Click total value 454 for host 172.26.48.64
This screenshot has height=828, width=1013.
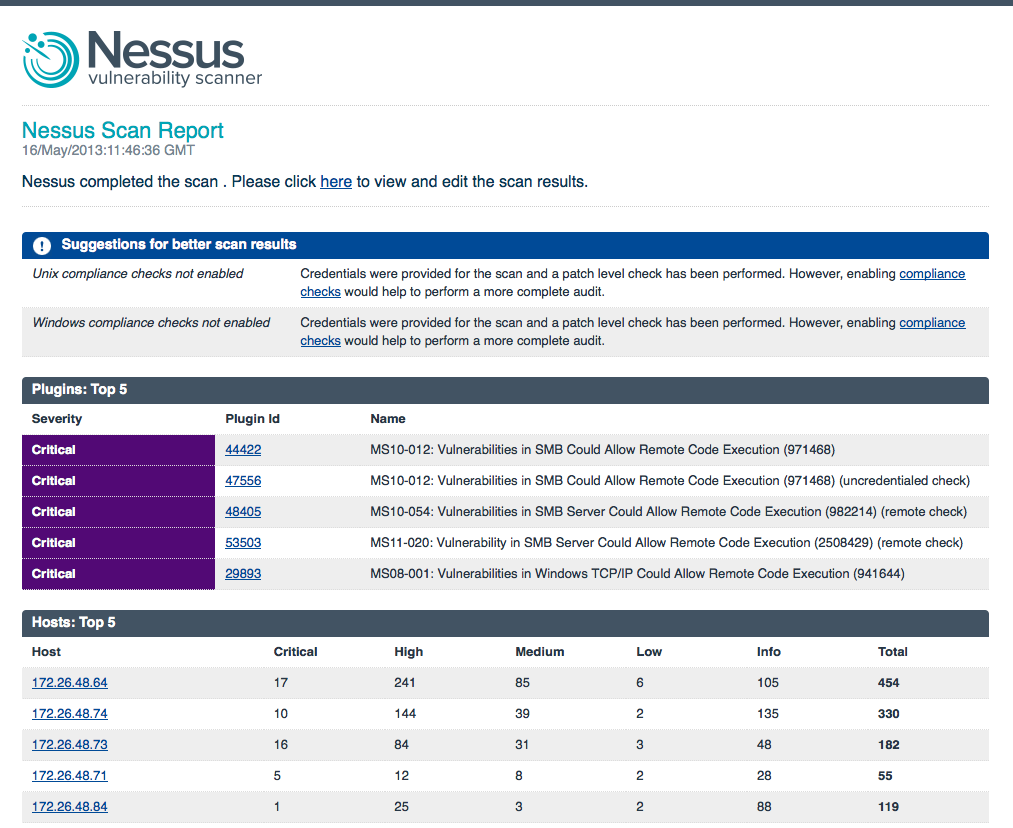[888, 683]
